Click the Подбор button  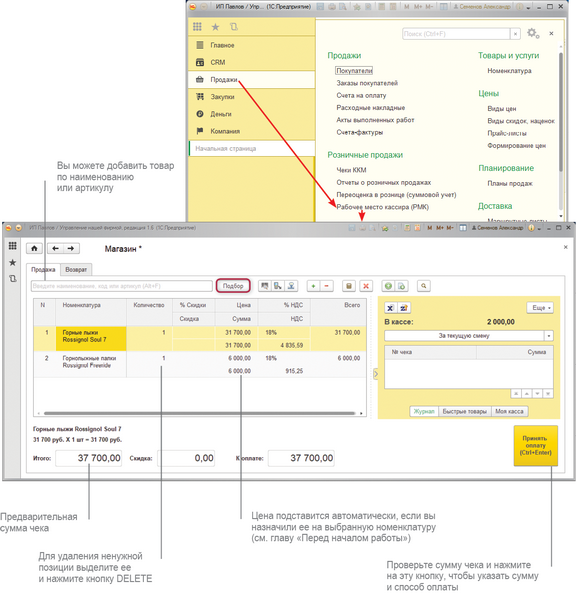click(x=233, y=286)
